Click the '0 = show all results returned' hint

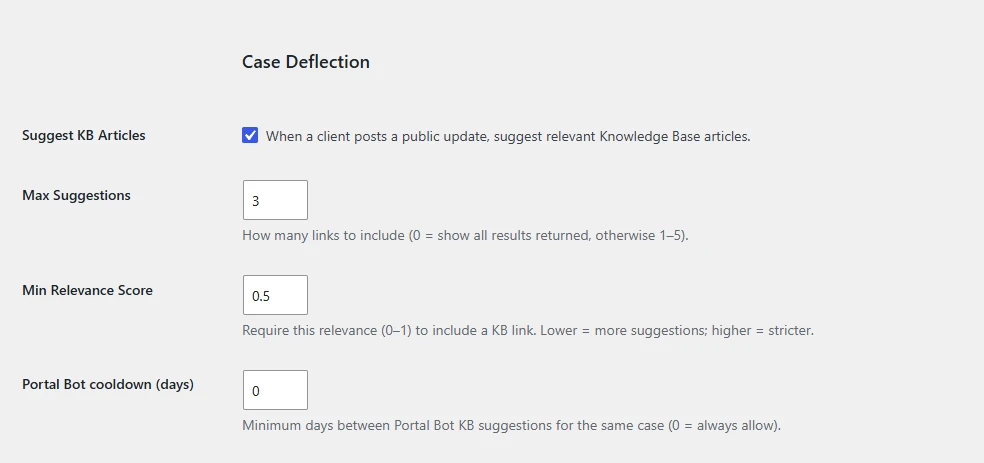point(500,236)
